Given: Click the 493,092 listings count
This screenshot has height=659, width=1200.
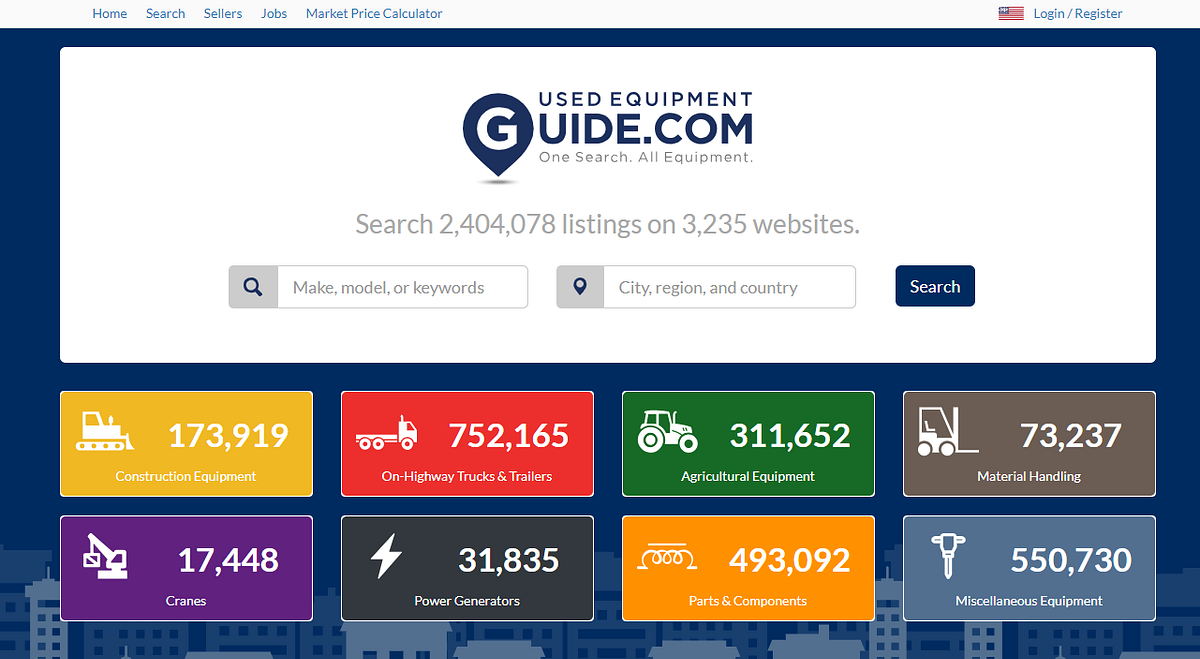Looking at the screenshot, I should (x=790, y=560).
